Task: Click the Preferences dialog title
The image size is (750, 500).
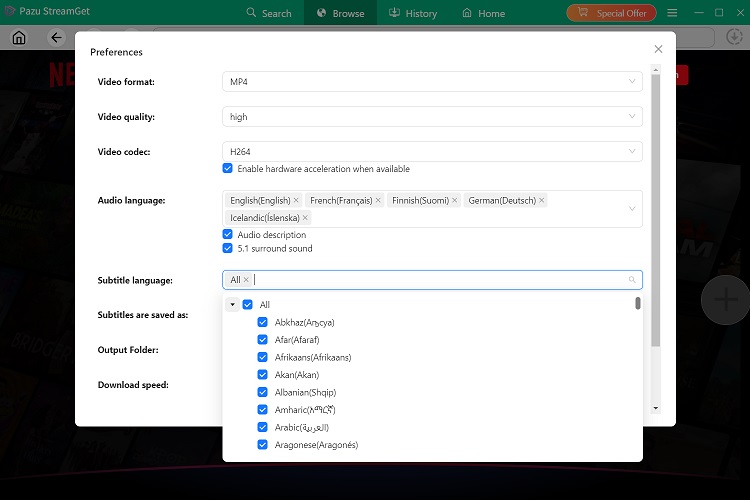Action: 116,52
